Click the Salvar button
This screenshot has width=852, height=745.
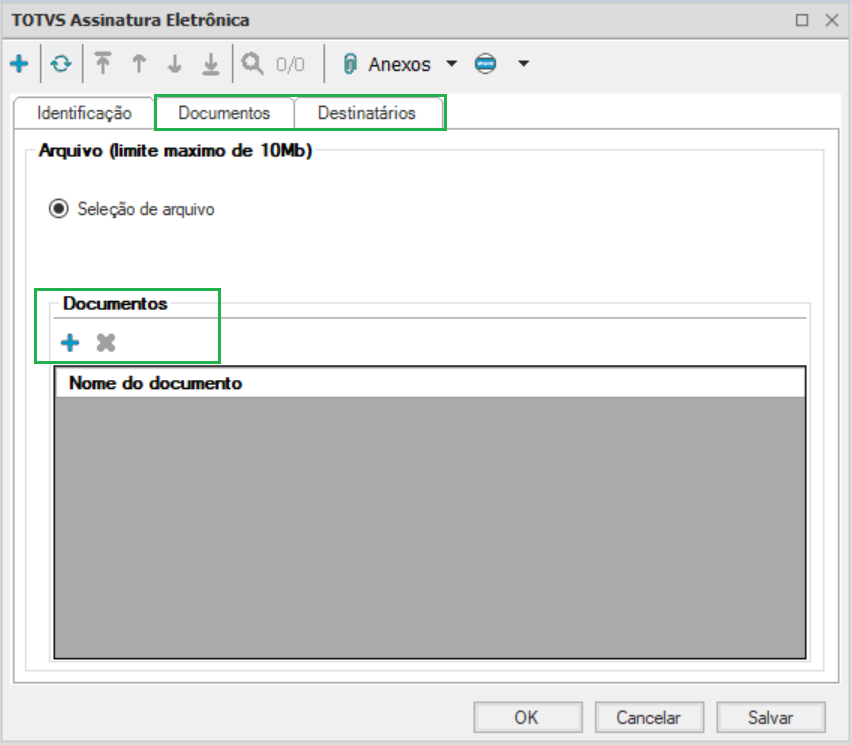[x=771, y=717]
